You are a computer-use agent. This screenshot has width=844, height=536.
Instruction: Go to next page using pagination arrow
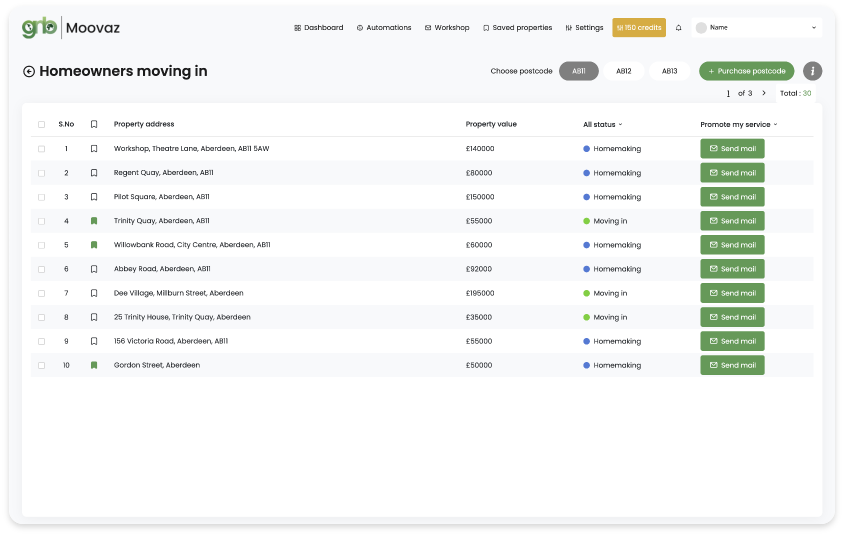click(x=764, y=93)
